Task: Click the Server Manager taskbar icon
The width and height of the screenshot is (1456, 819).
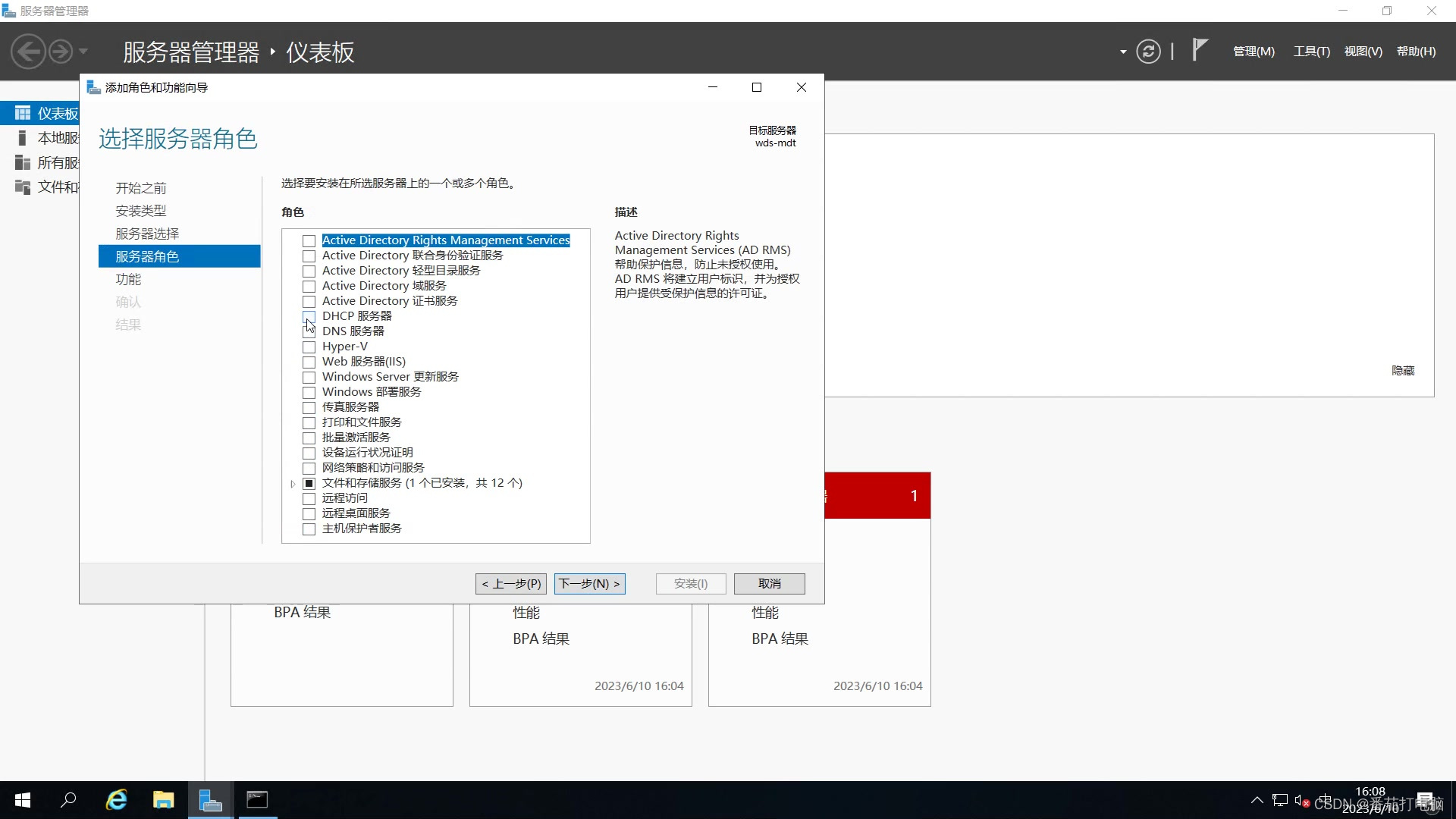Action: point(210,799)
